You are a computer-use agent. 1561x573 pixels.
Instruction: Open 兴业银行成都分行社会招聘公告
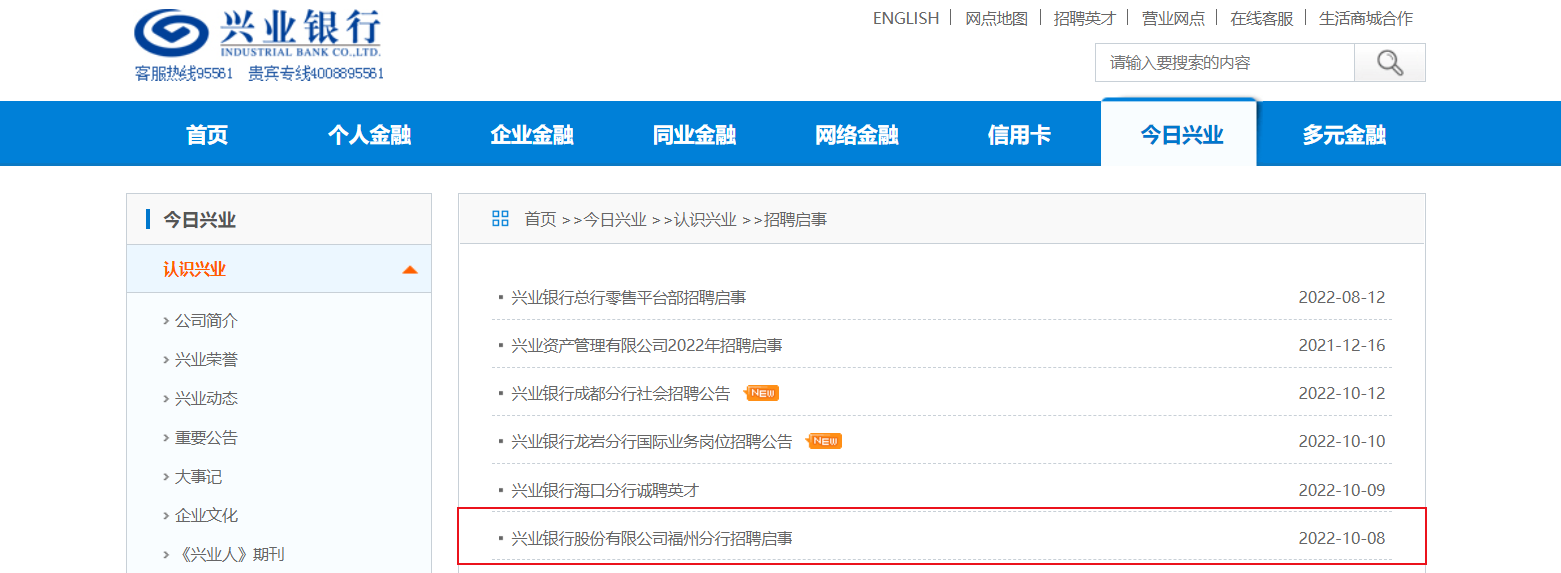click(x=621, y=393)
